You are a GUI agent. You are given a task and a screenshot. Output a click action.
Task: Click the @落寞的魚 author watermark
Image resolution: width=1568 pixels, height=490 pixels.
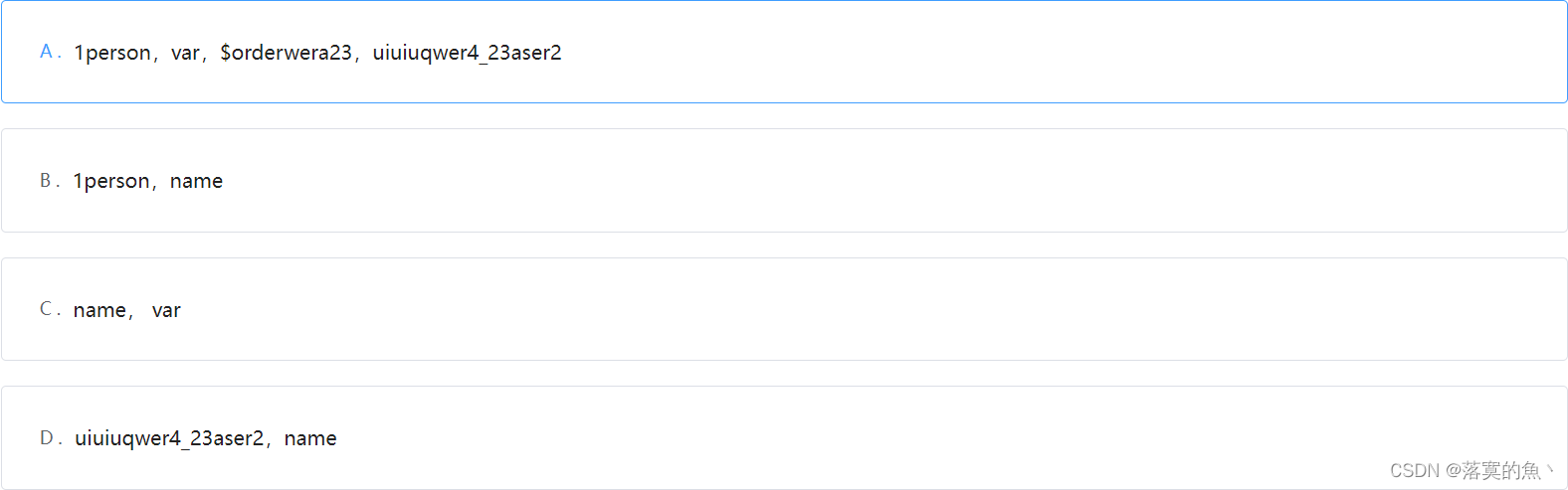pyautogui.click(x=1497, y=470)
